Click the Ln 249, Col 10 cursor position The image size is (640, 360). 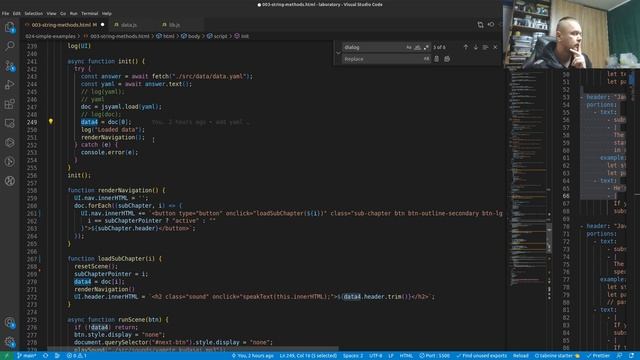(308, 356)
